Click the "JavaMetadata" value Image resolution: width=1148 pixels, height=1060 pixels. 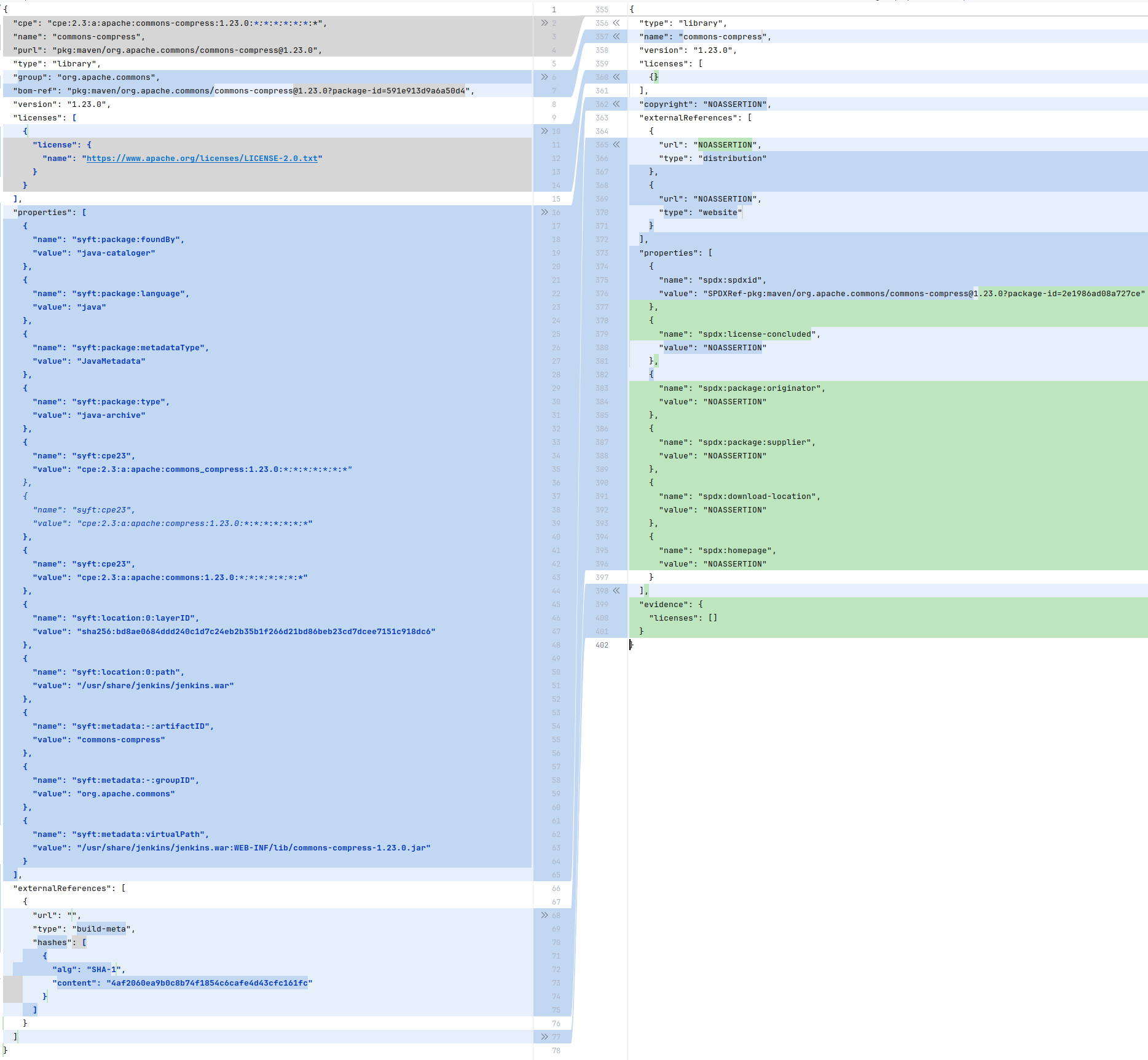111,361
